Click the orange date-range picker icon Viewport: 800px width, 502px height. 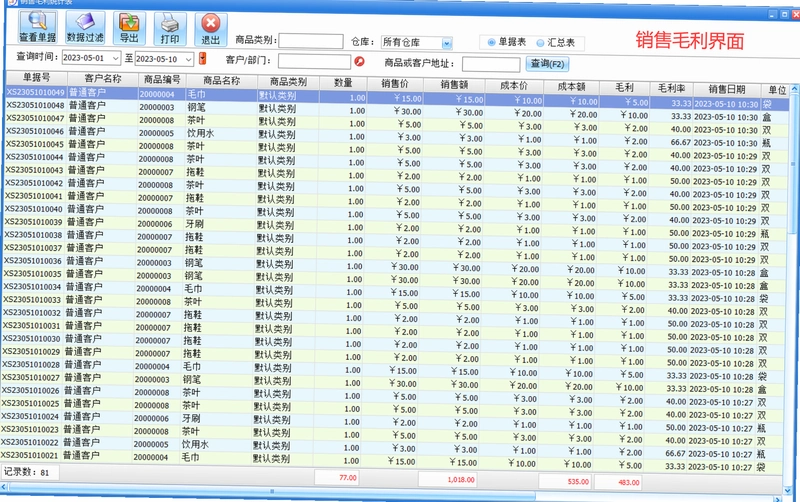click(x=203, y=58)
